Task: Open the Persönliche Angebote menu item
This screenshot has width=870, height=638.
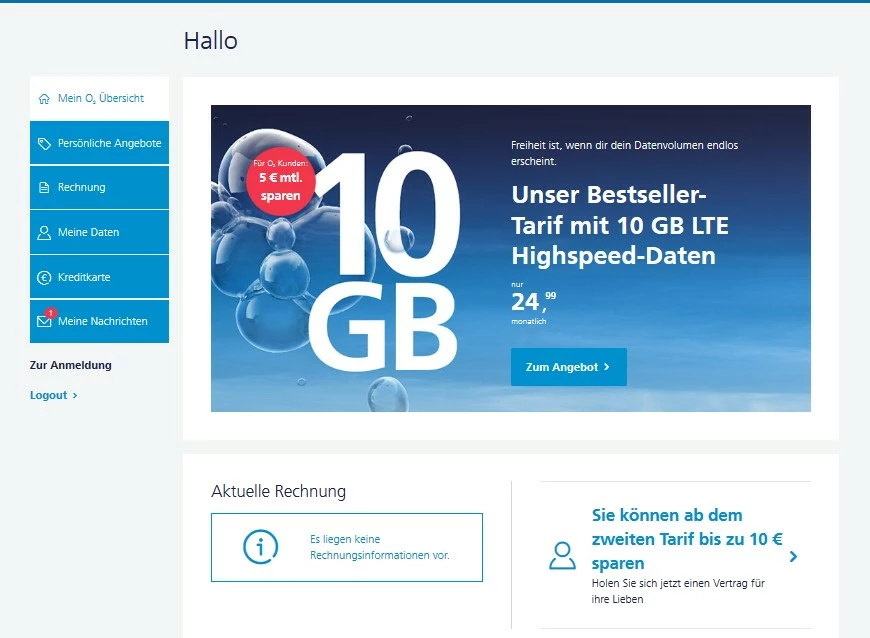Action: [99, 143]
